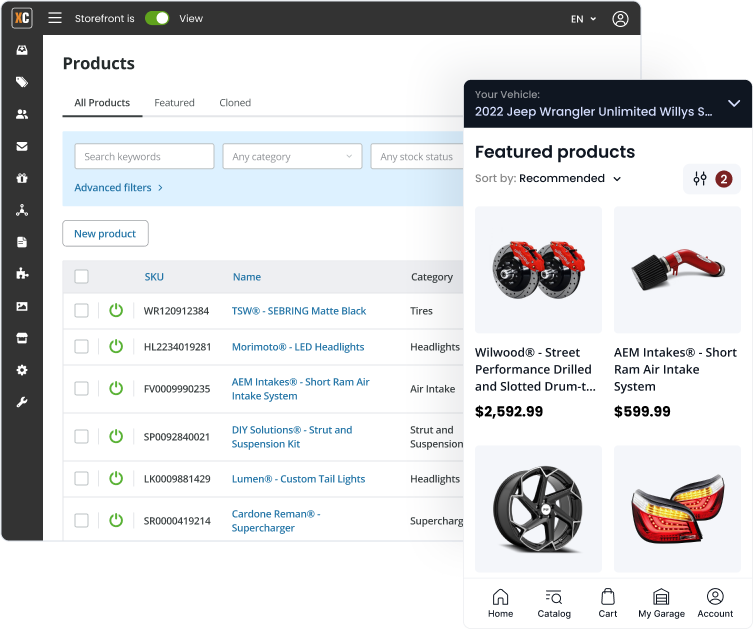
Task: Click the XC logo icon
Action: 22,18
